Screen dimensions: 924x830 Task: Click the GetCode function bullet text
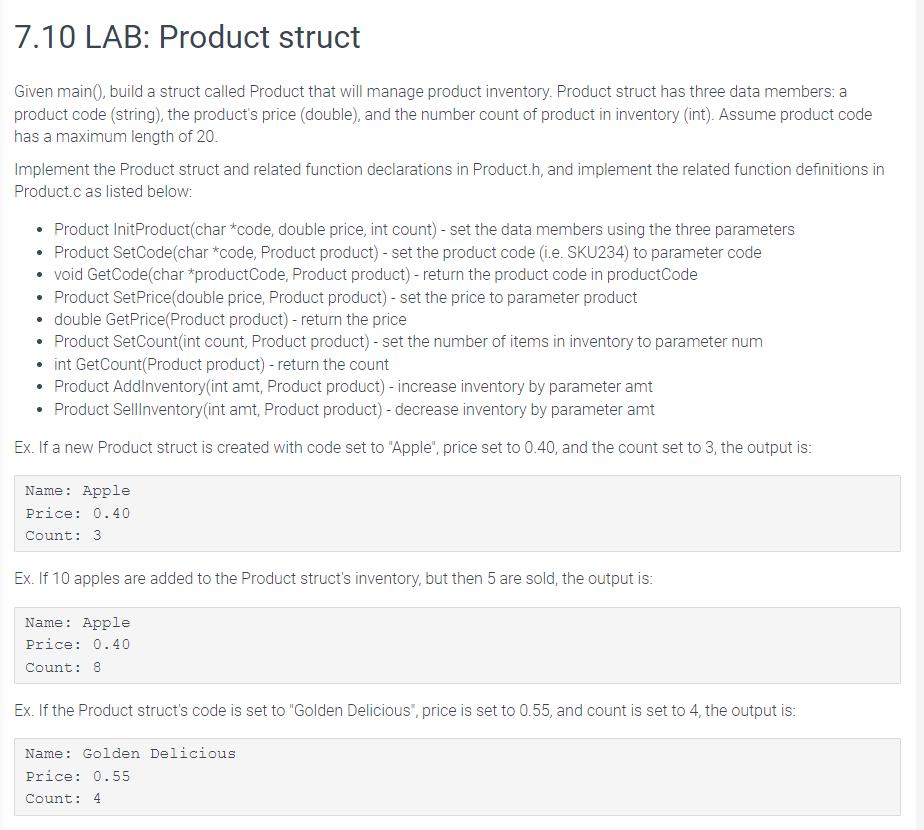[375, 275]
